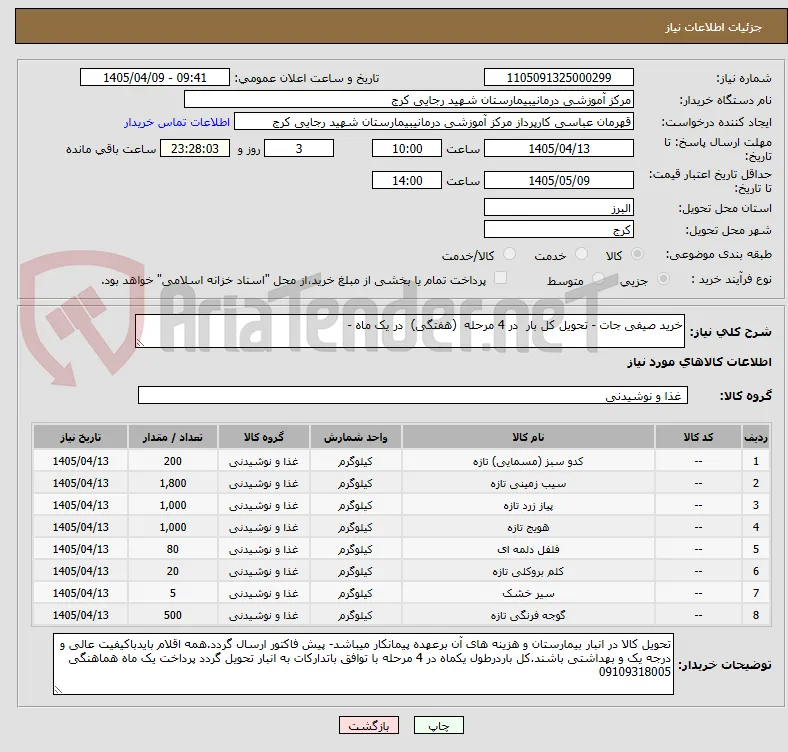Viewport: 788px width, 752px height.
Task: Click the گروه کالا column header
Action: (264, 437)
